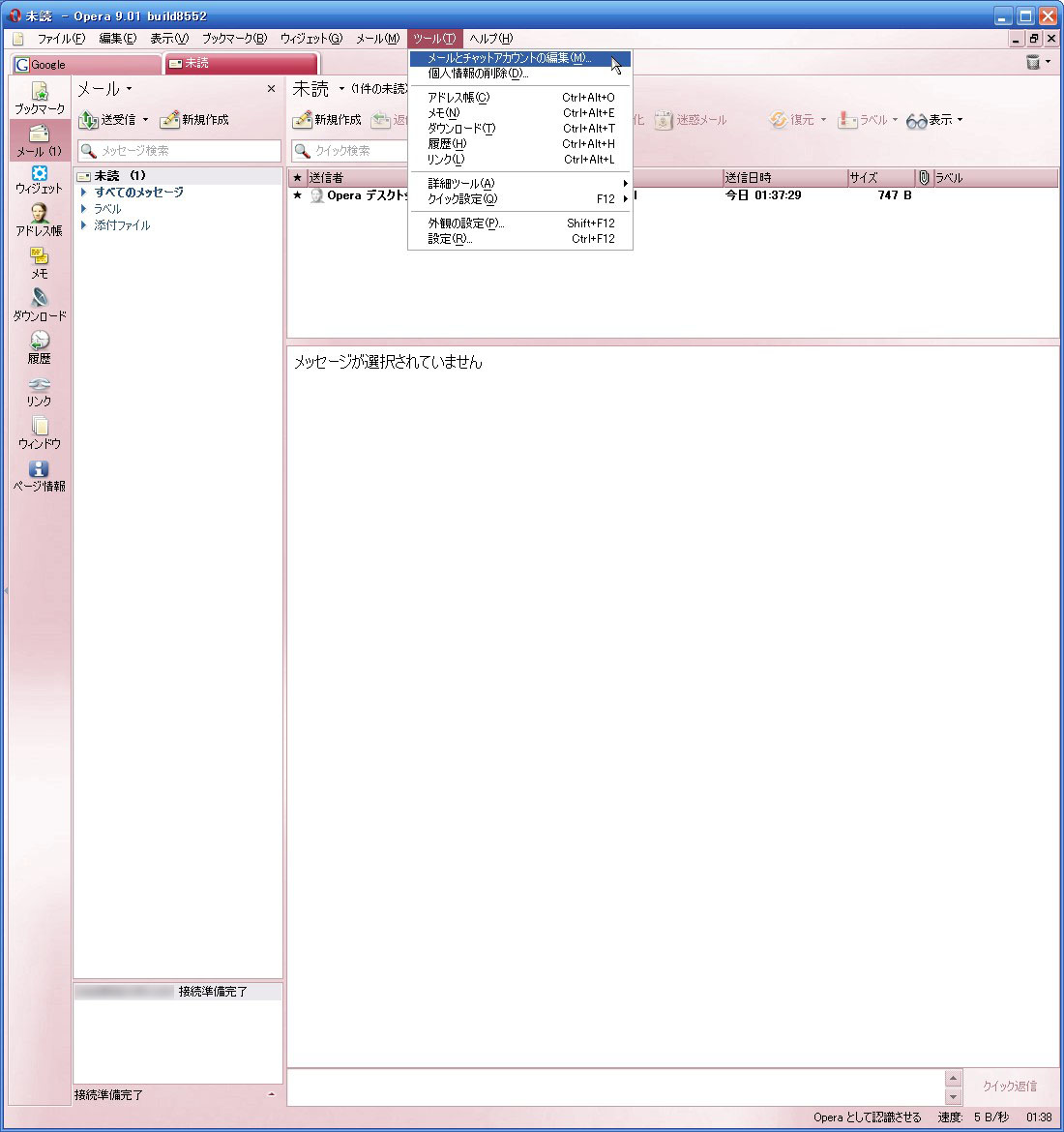The image size is (1064, 1132).
Task: Open 復元 dropdown arrow
Action: click(x=823, y=120)
